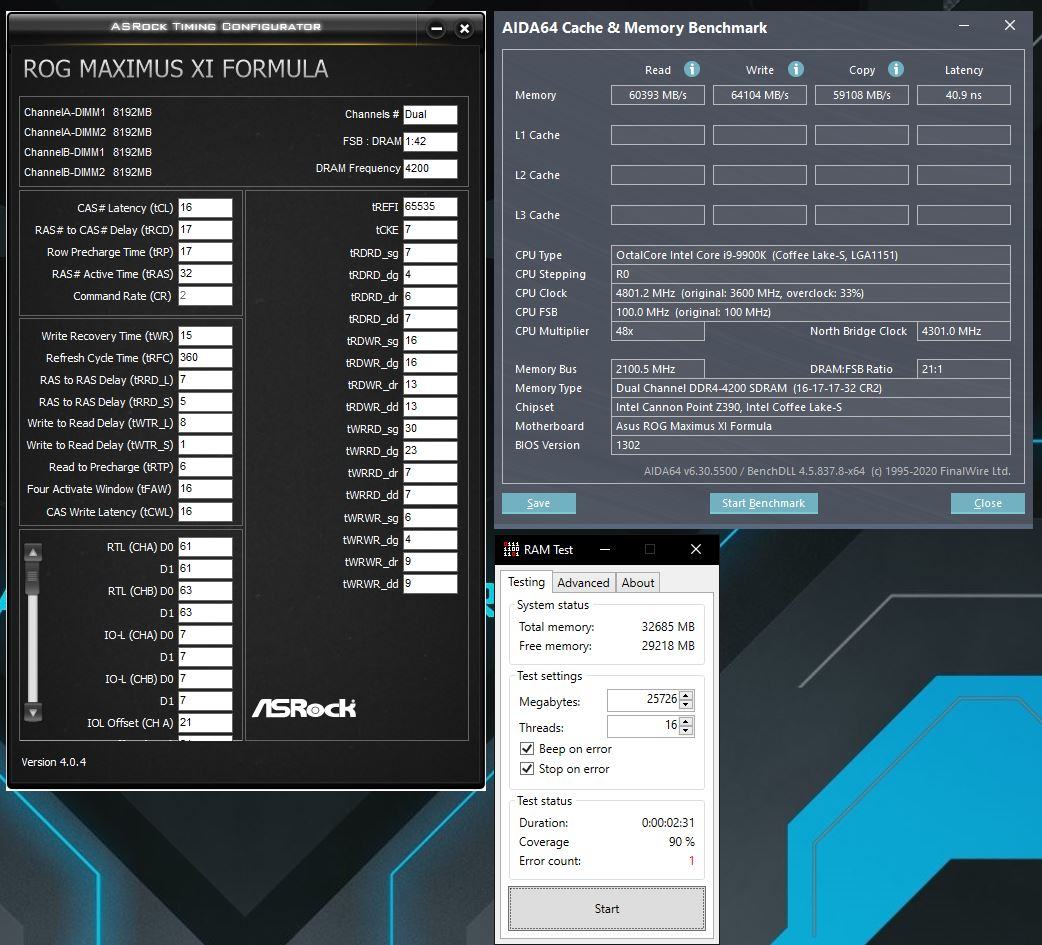The height and width of the screenshot is (945, 1042).
Task: Click the RAM Test title bar app icon
Action: [510, 550]
